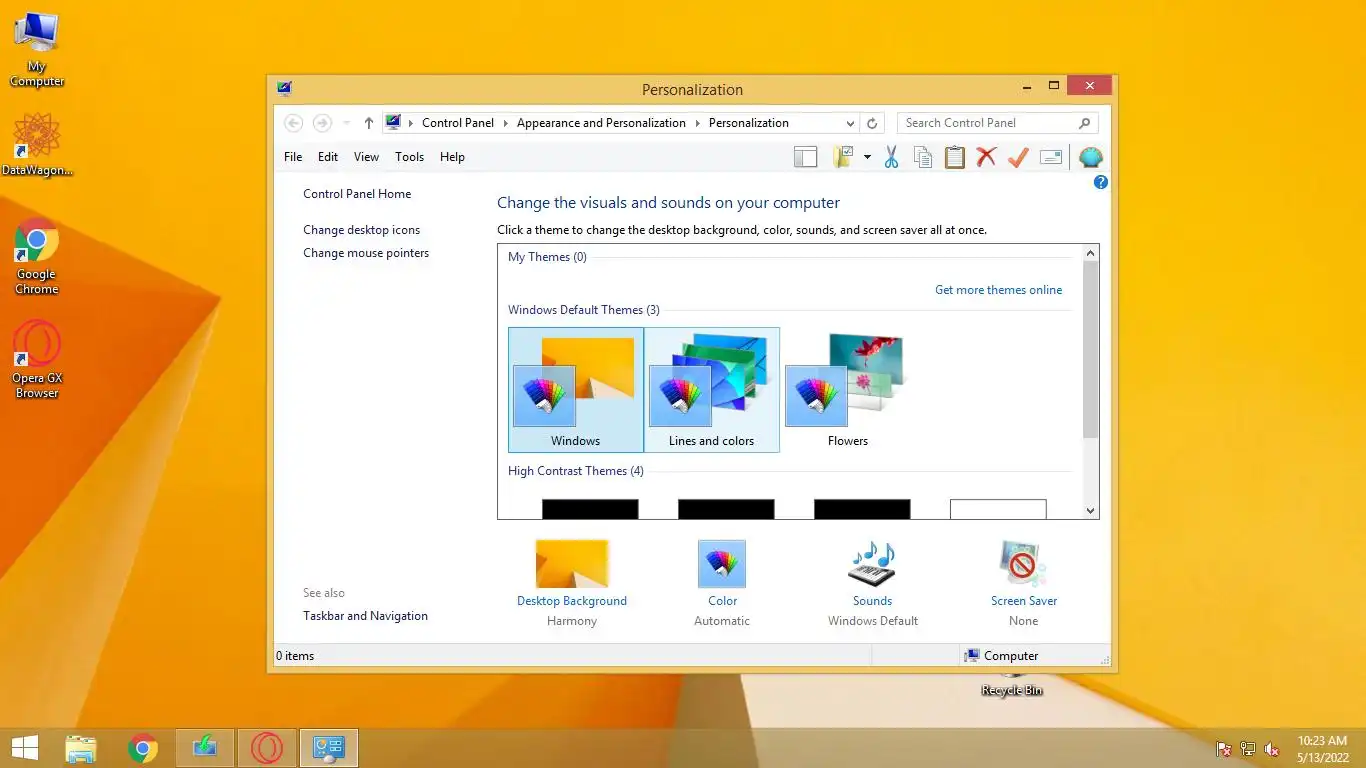Click the Personalization title bar window icon
Image resolution: width=1366 pixels, height=768 pixels.
click(x=285, y=89)
